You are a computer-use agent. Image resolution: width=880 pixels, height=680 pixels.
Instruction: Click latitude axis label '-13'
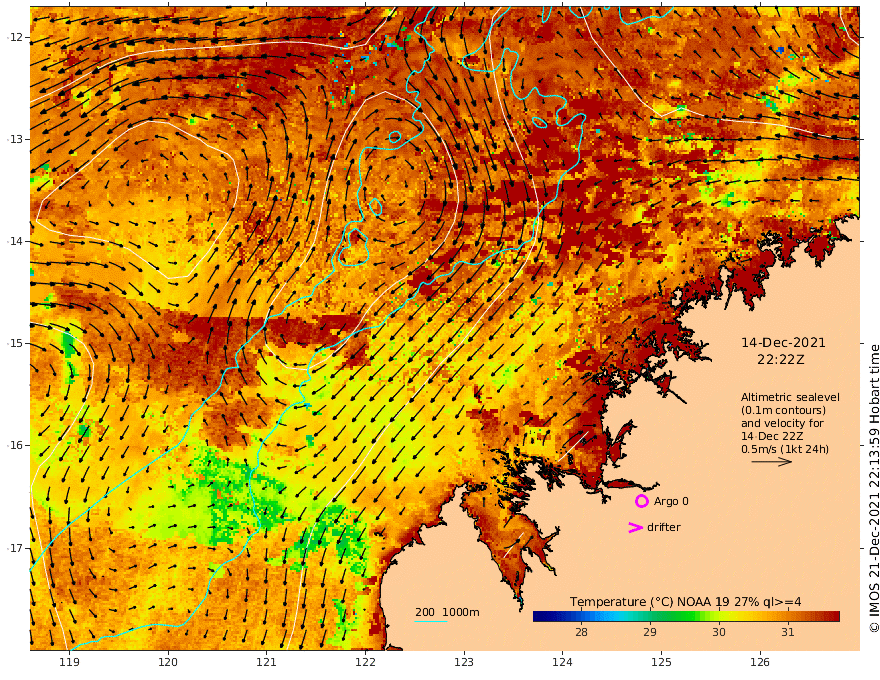click(x=15, y=139)
